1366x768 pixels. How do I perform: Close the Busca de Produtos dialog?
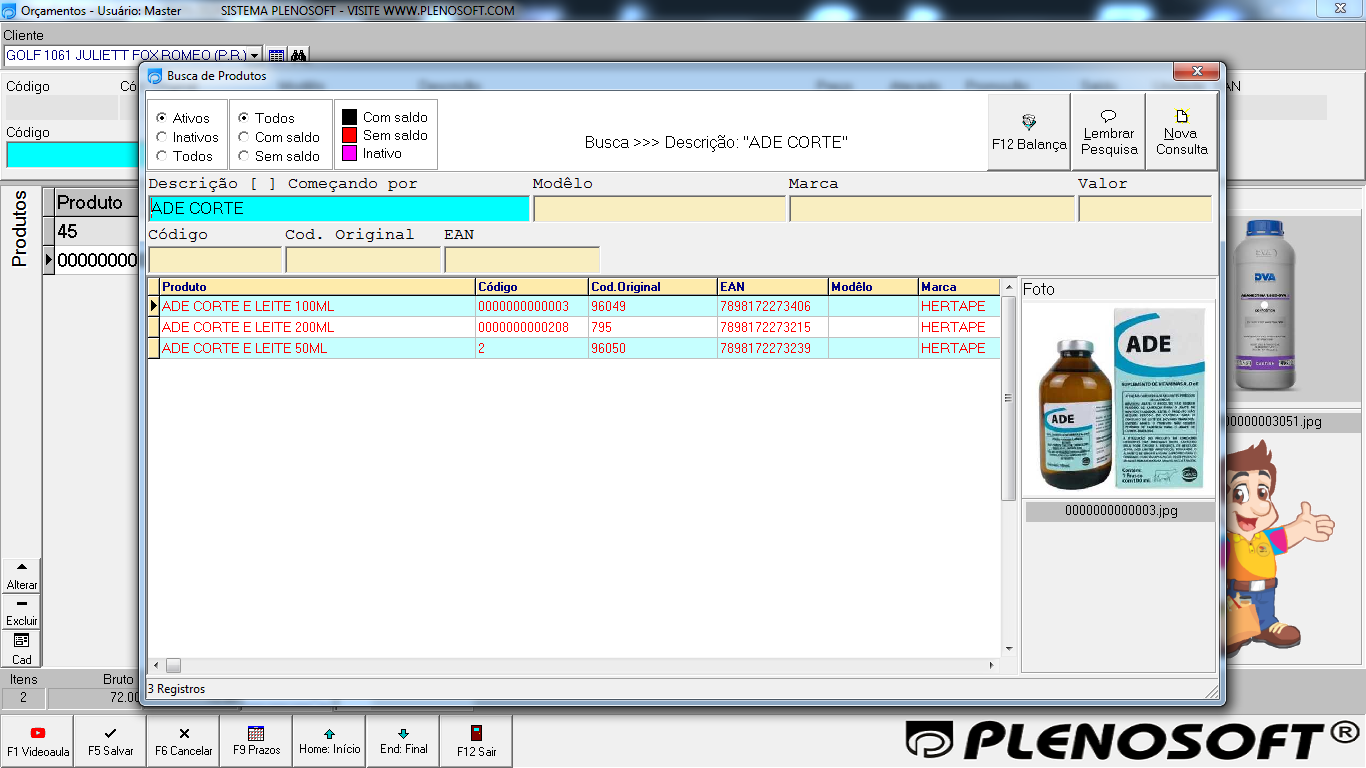1196,71
